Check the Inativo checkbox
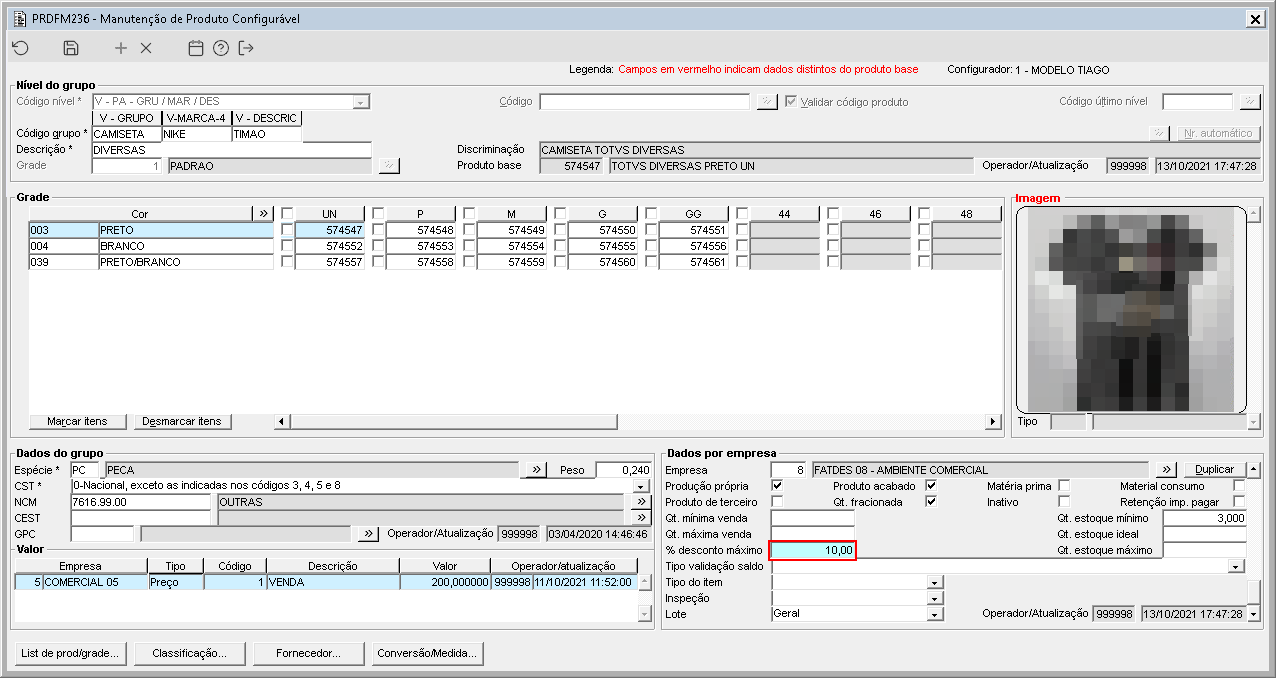1276x678 pixels. coord(1064,501)
